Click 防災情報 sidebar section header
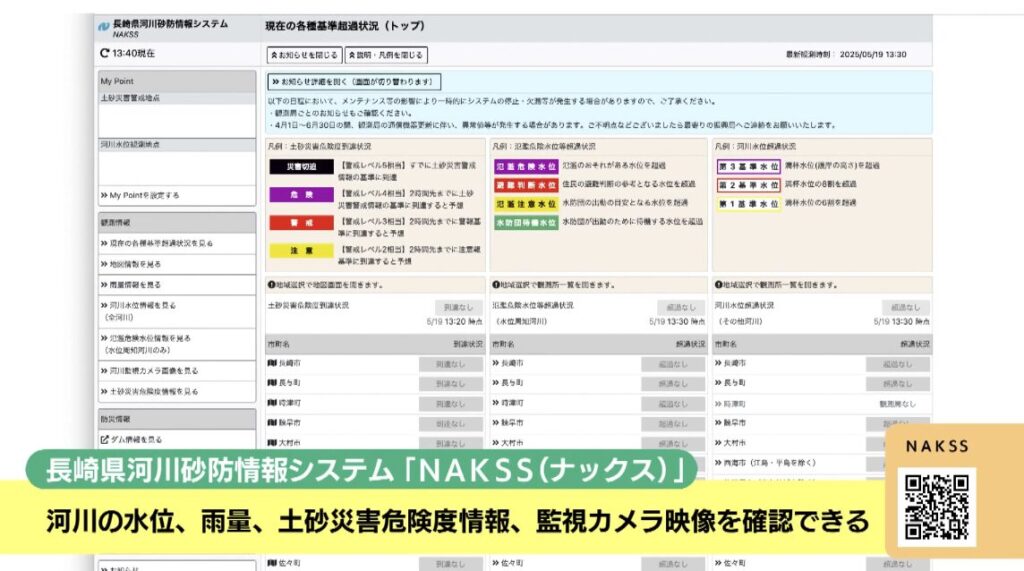Viewport: 1024px width, 571px height. pos(177,419)
